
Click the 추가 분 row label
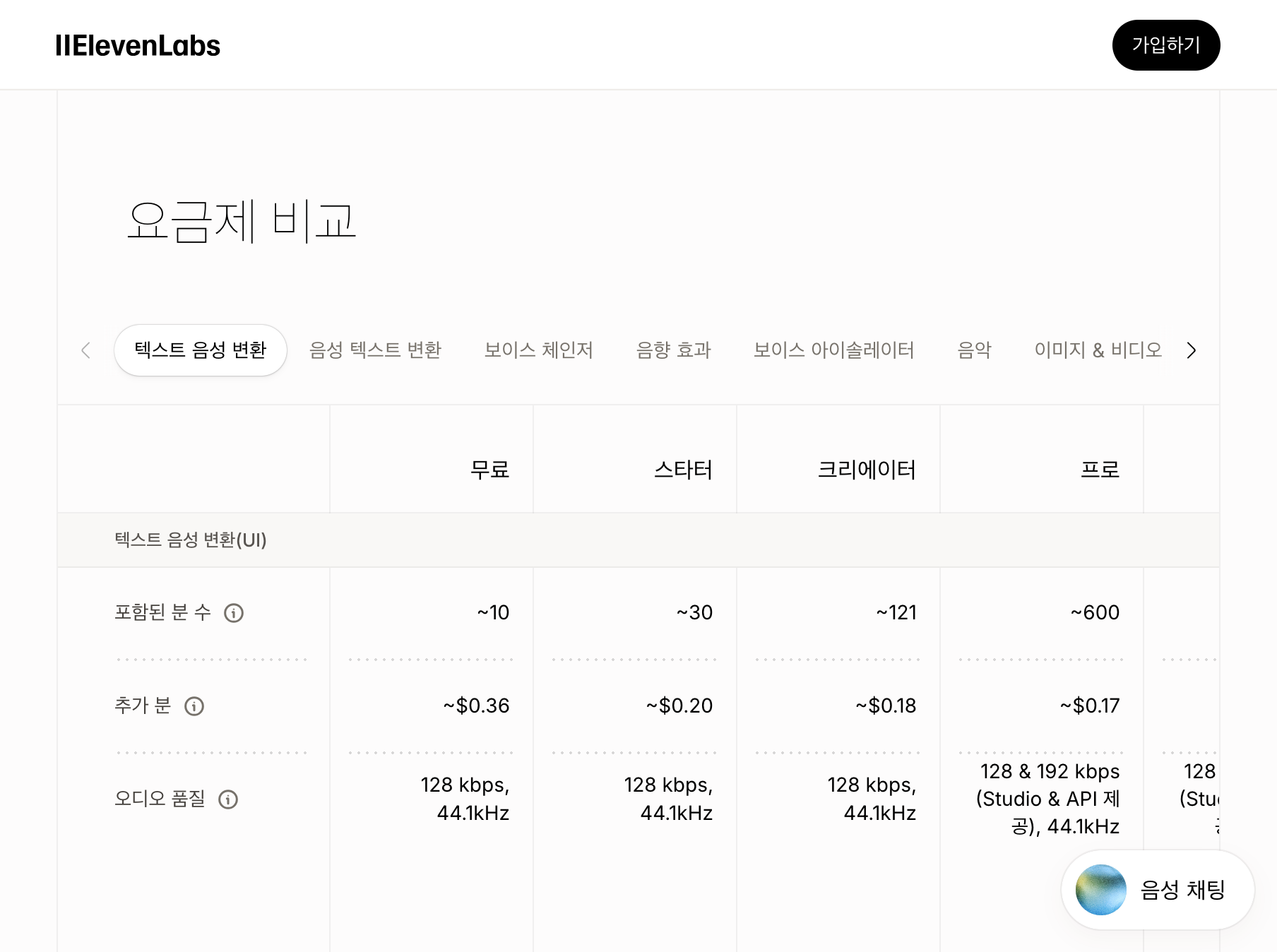143,706
